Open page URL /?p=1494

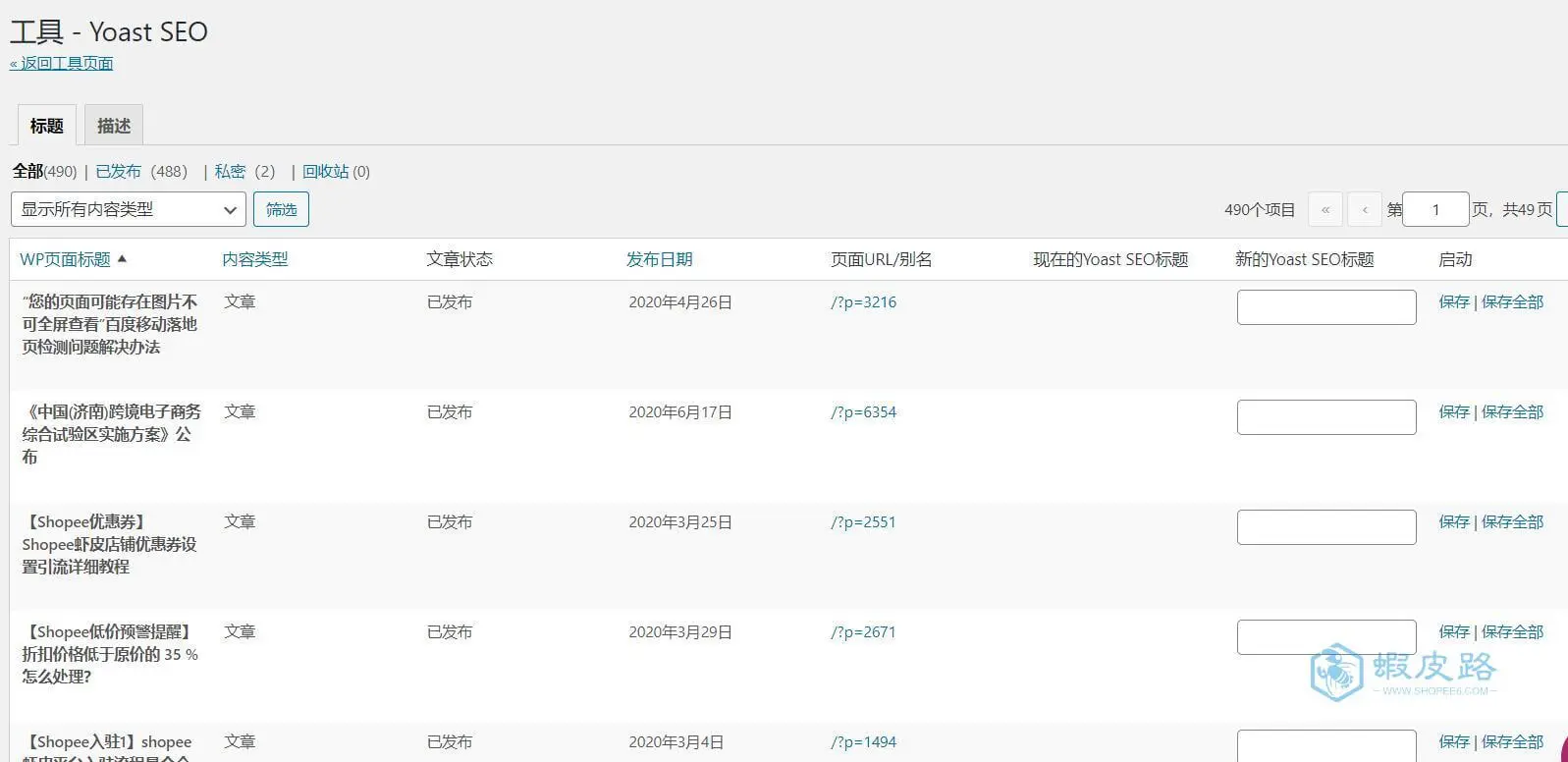click(x=863, y=742)
